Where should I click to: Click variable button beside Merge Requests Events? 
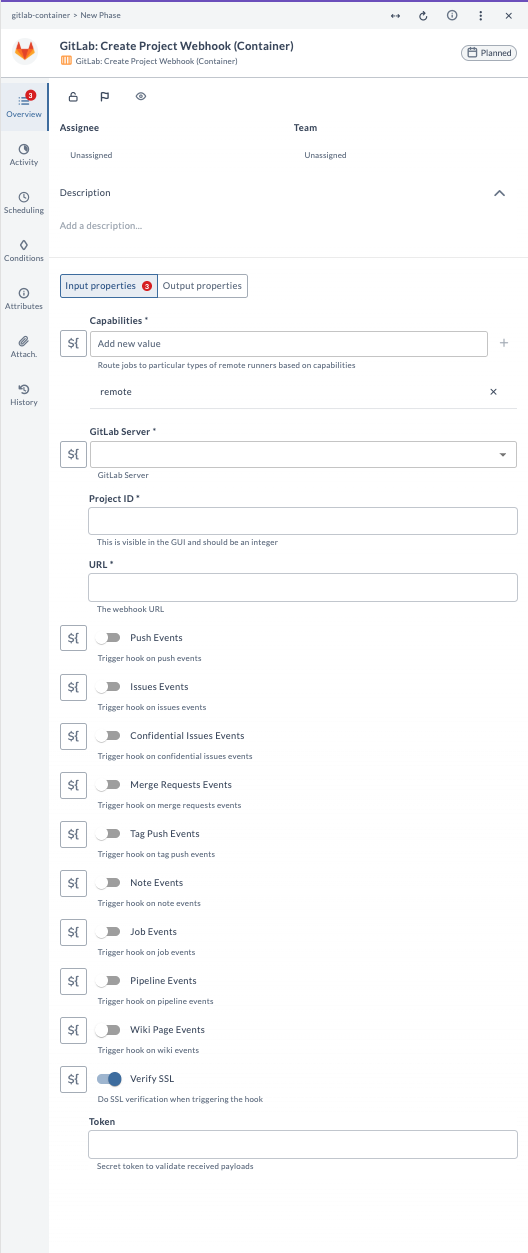pyautogui.click(x=73, y=785)
